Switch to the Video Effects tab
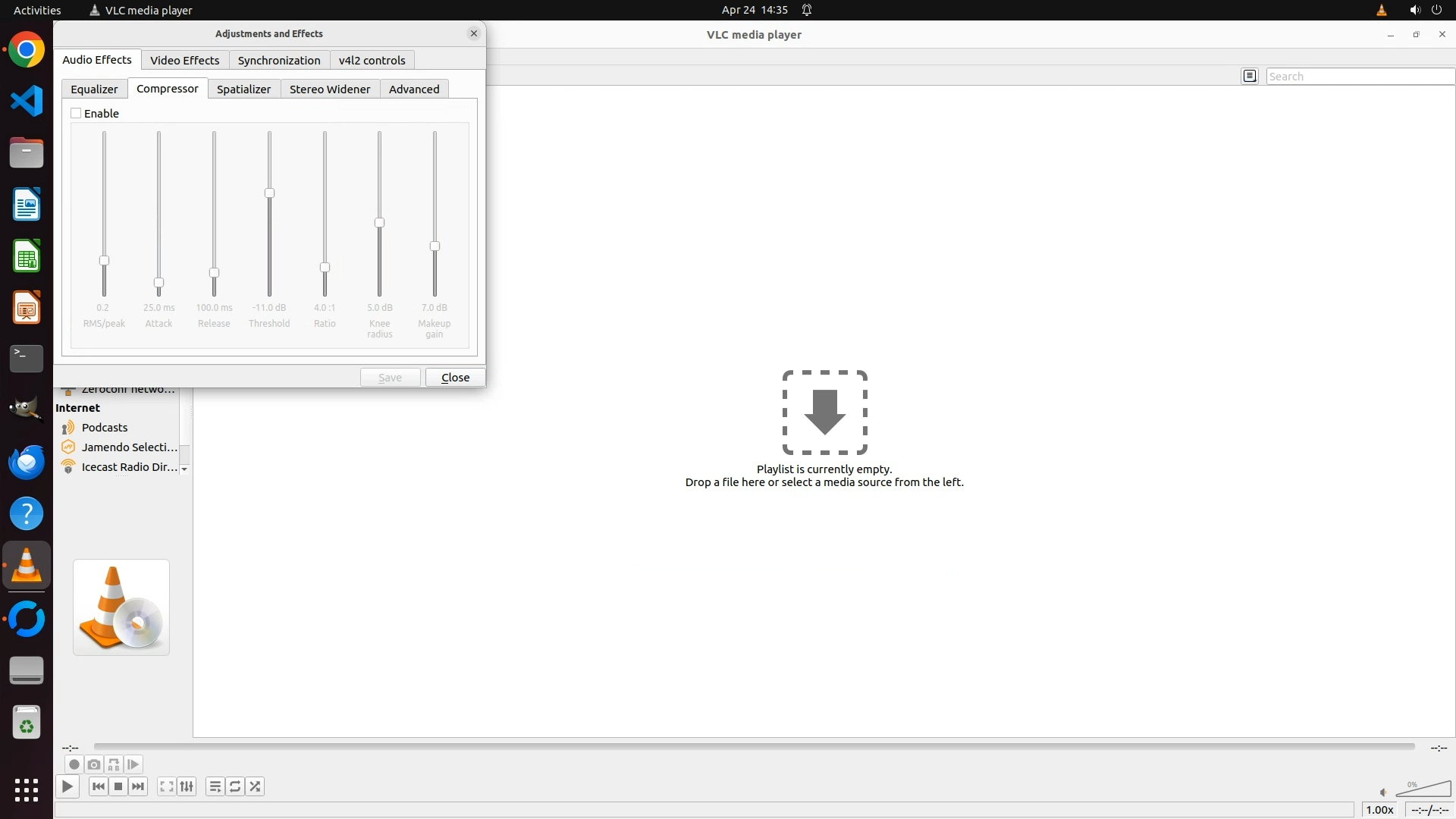1456x819 pixels. [184, 60]
